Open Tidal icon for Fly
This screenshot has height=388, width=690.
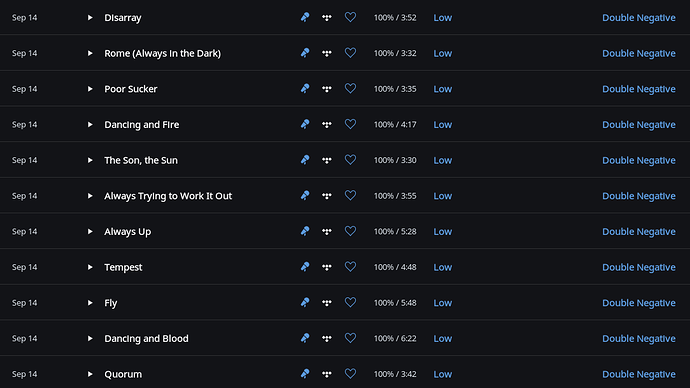click(x=327, y=303)
